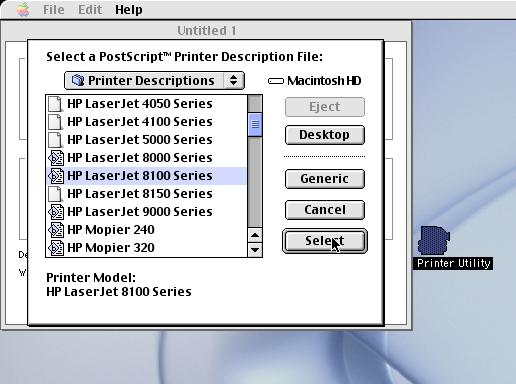
Task: Open the Apple menu
Action: [x=23, y=9]
